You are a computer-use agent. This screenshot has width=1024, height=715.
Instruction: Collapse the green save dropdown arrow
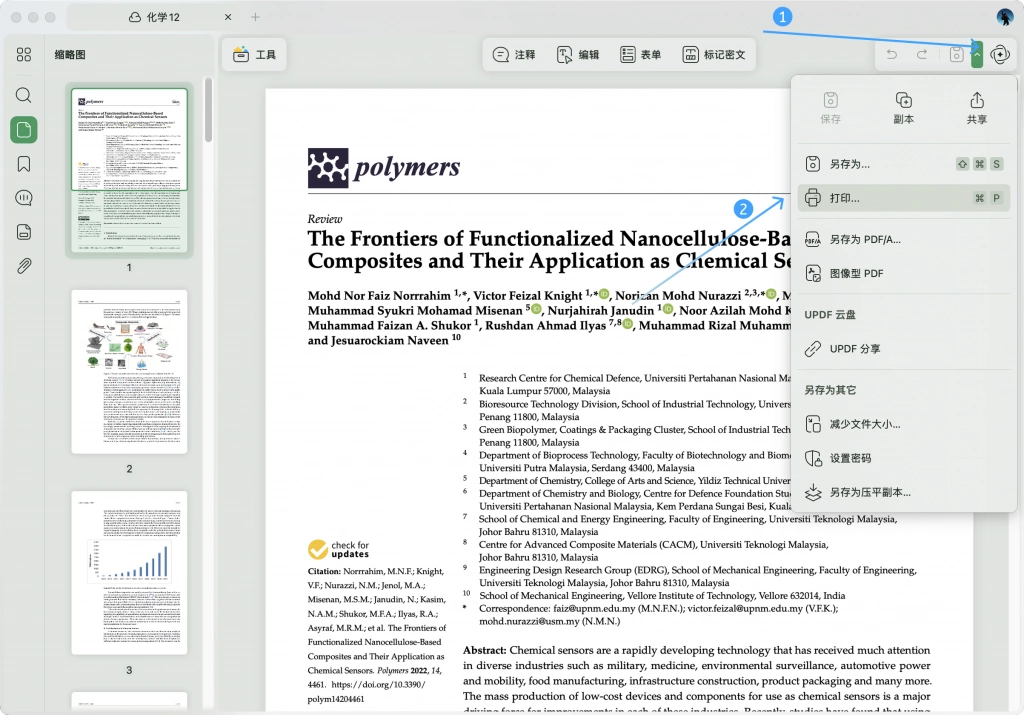[977, 55]
